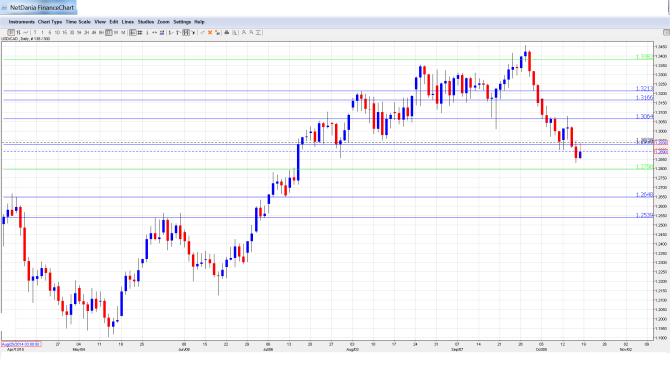670x377 pixels.
Task: Open the Lines menu
Action: 128,22
